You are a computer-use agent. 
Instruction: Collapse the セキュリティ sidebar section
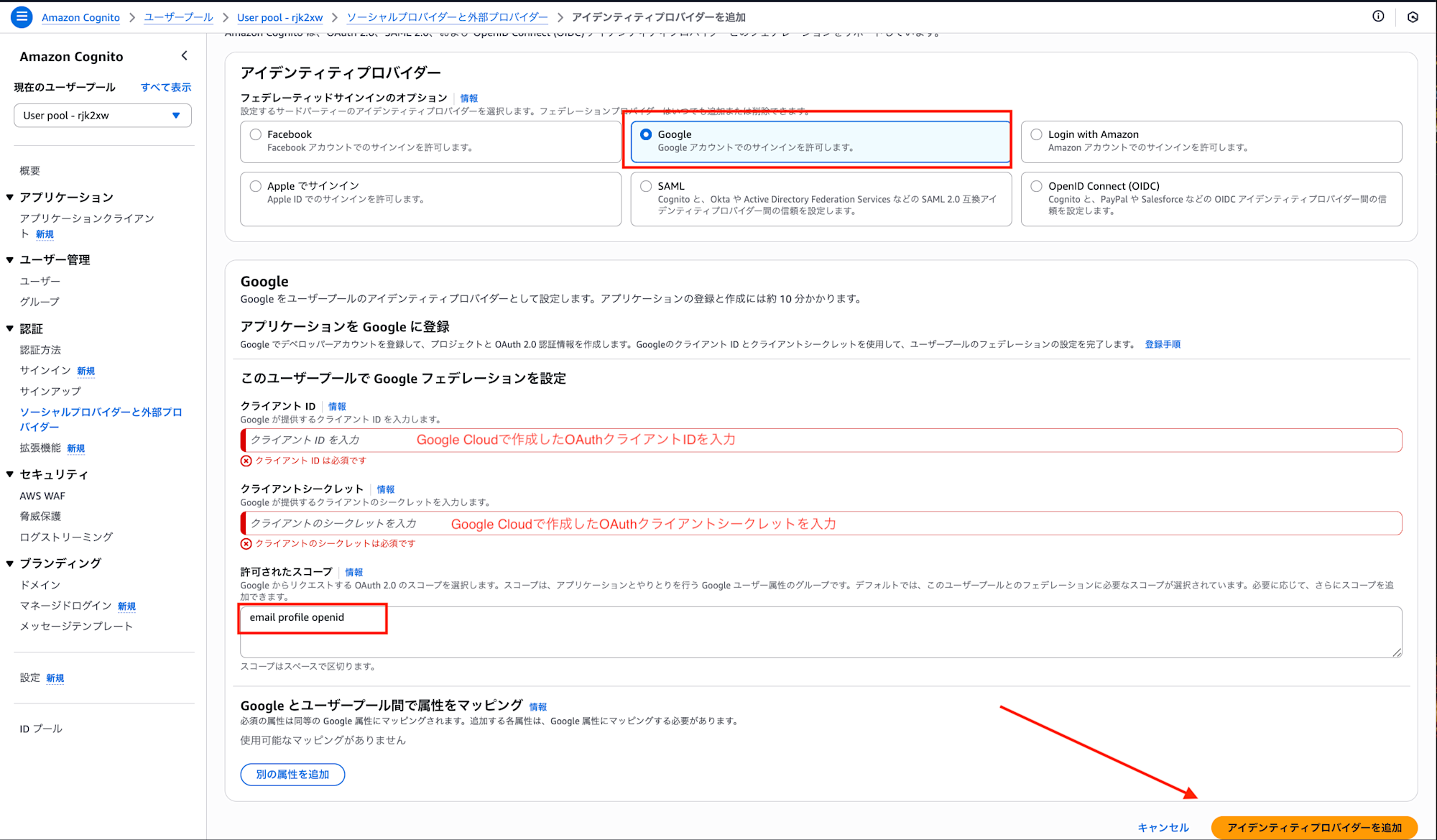tap(10, 475)
